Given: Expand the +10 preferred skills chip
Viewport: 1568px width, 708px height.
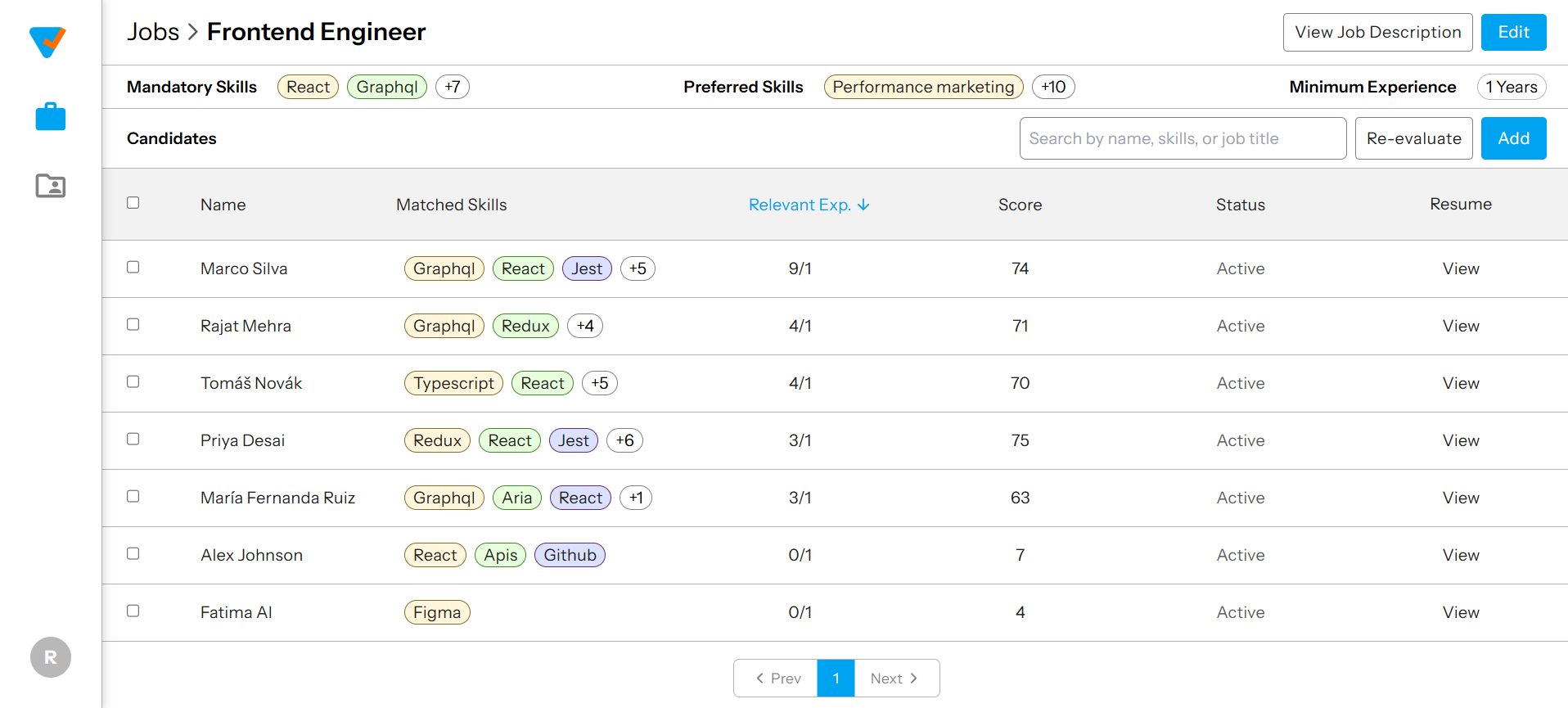Looking at the screenshot, I should 1053,87.
